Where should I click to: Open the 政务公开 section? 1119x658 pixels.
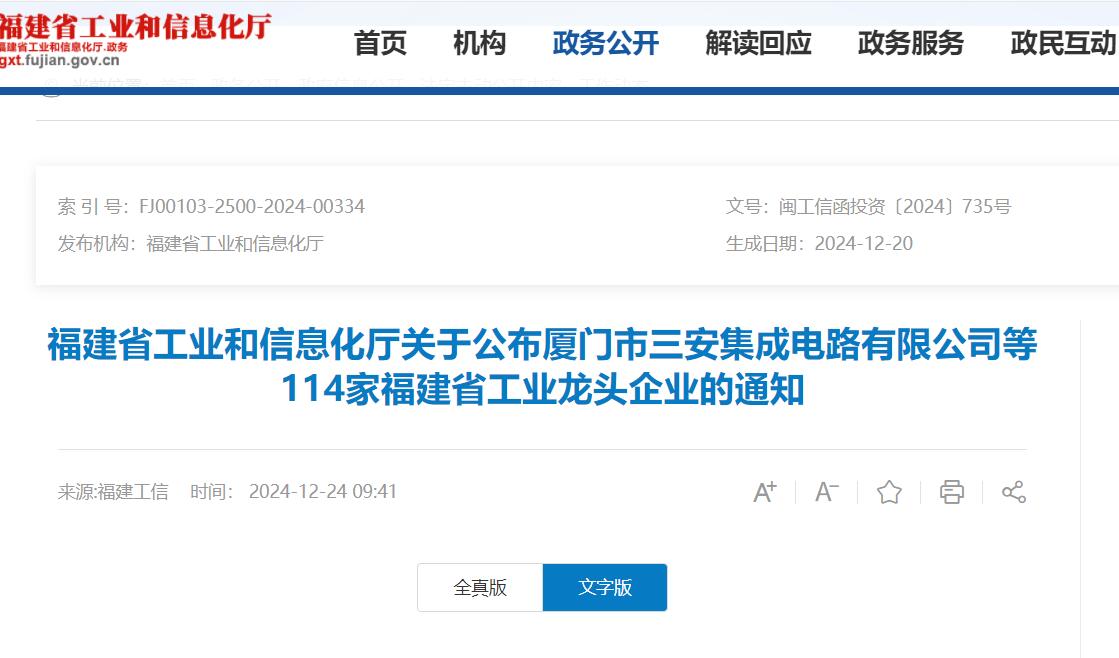(605, 44)
